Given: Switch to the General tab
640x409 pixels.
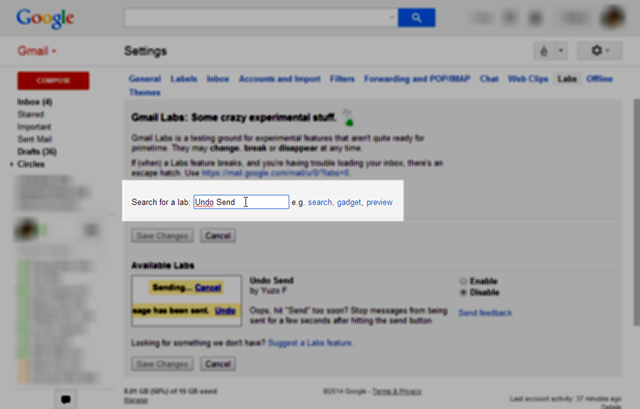Looking at the screenshot, I should [145, 79].
